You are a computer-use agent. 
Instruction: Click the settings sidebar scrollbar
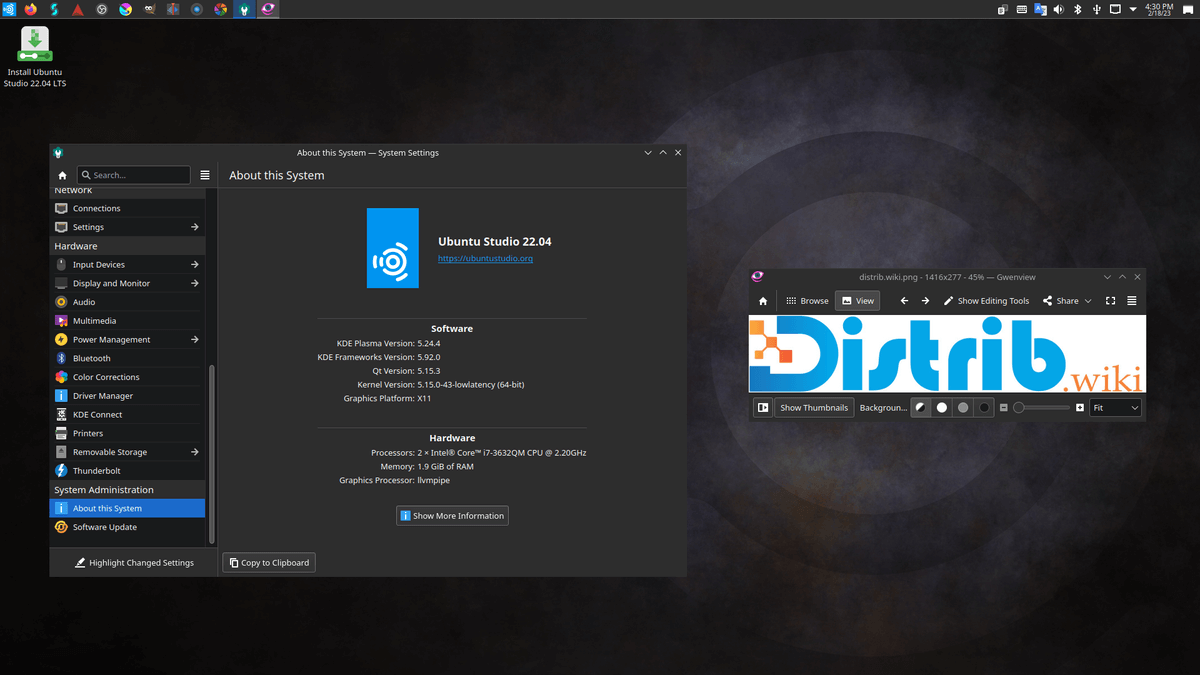[211, 453]
